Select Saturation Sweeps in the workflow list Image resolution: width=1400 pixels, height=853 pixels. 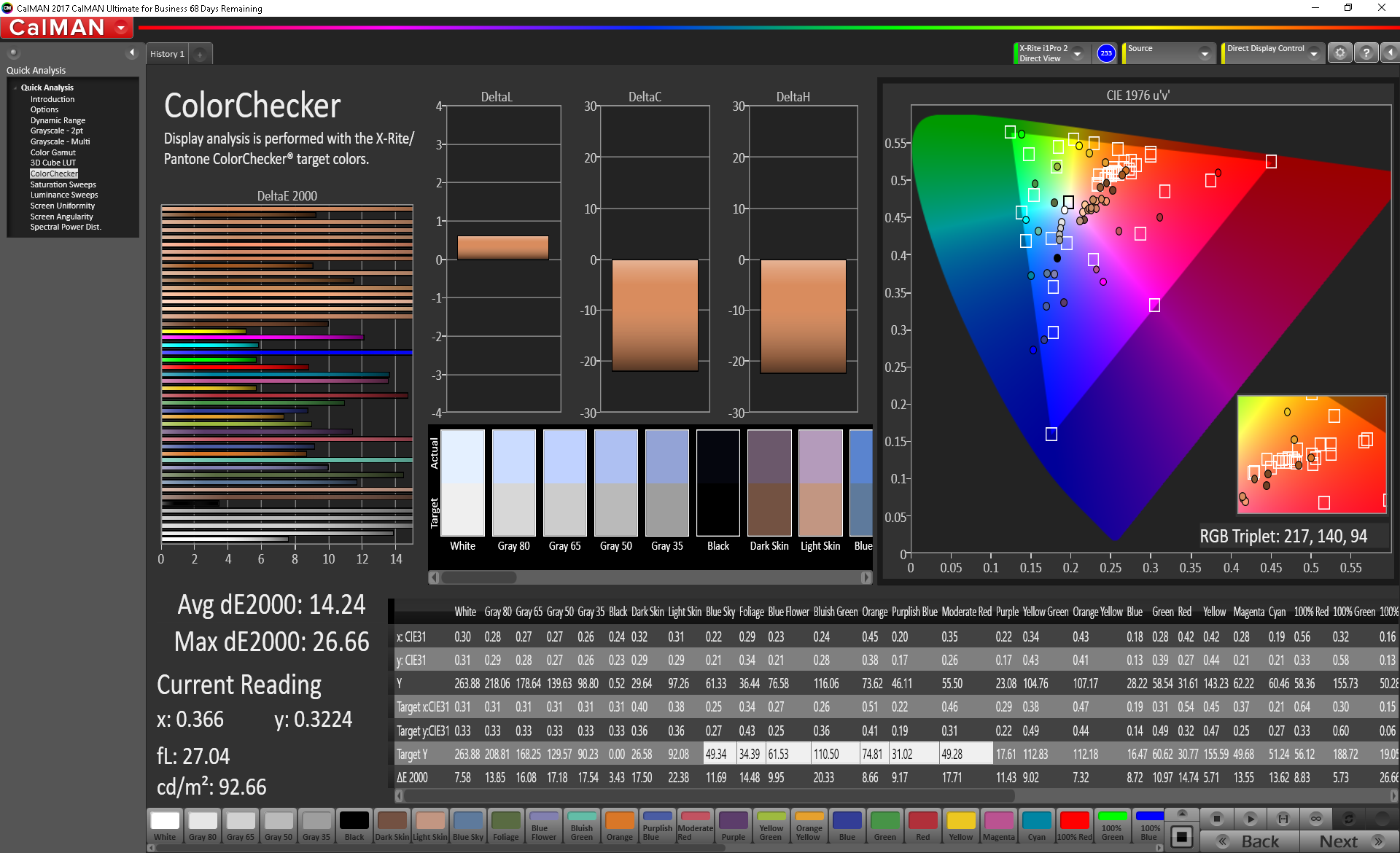tap(63, 184)
